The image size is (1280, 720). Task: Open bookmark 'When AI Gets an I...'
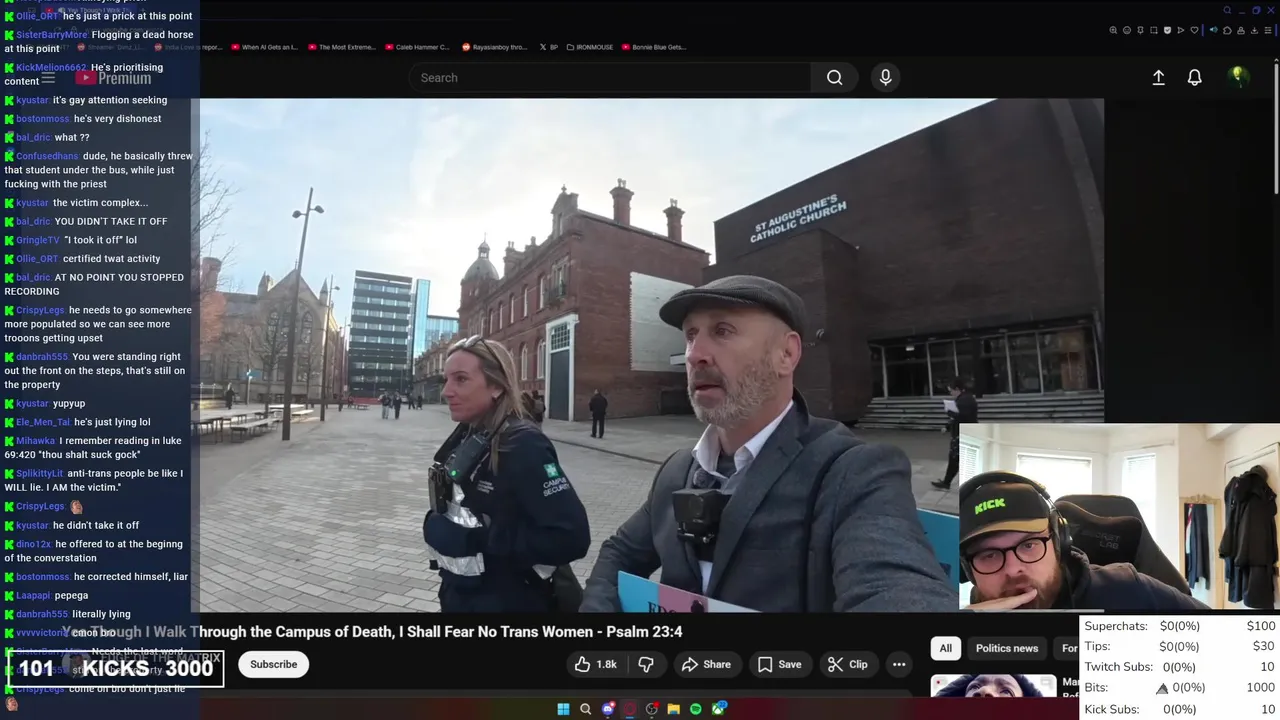coord(263,47)
